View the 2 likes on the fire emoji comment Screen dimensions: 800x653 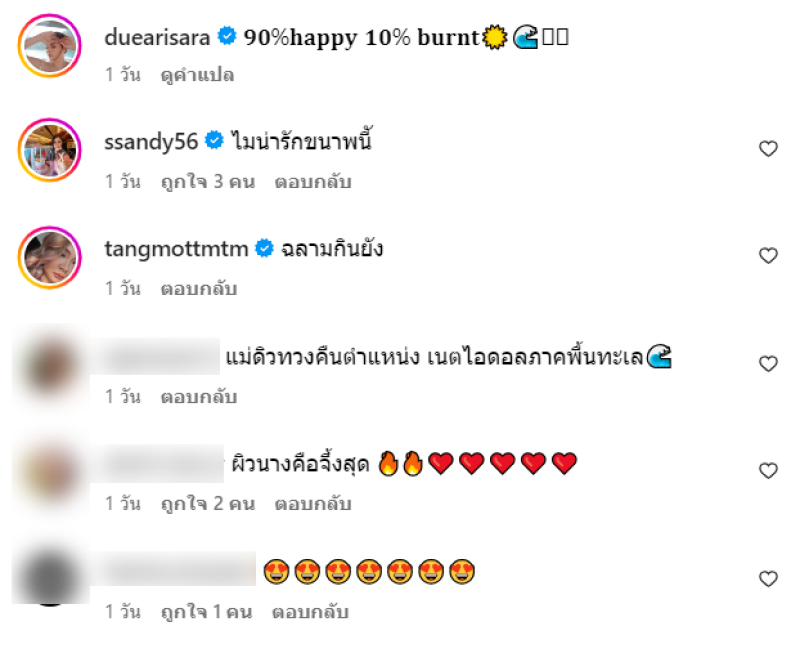pyautogui.click(x=208, y=504)
